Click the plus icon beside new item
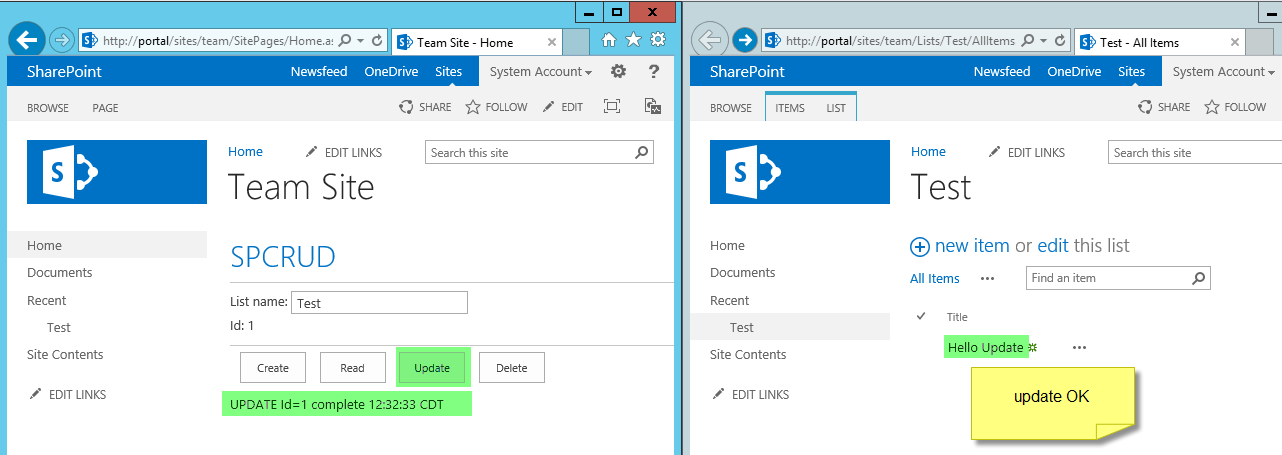 point(919,246)
